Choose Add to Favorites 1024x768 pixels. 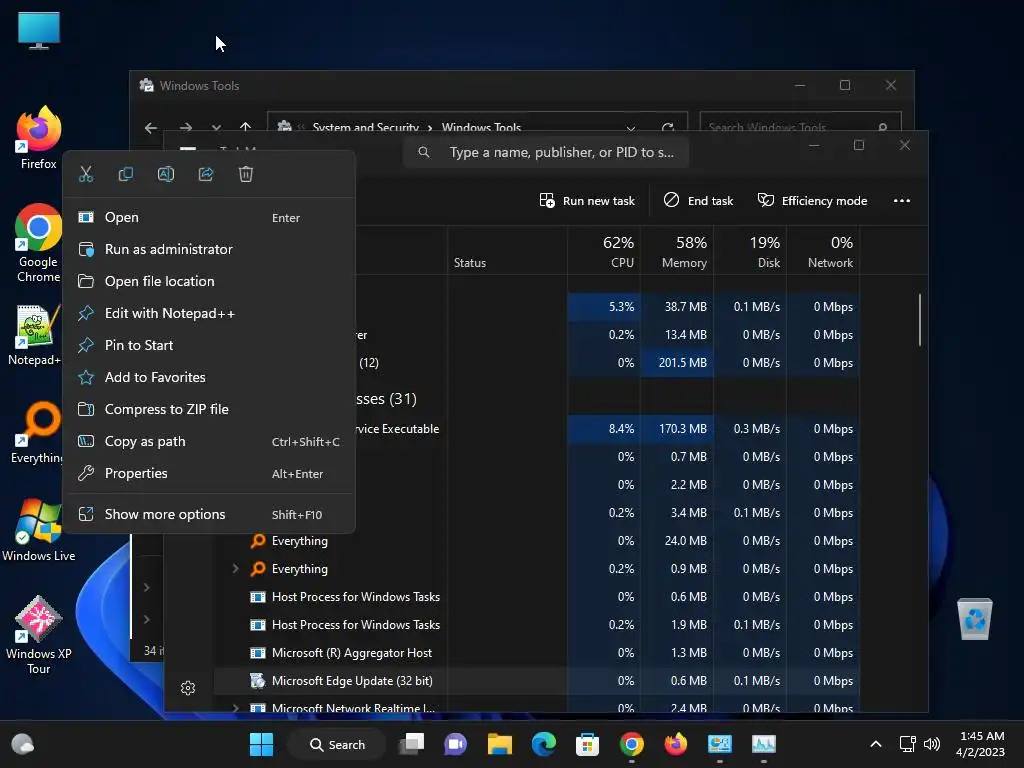[x=209, y=377]
